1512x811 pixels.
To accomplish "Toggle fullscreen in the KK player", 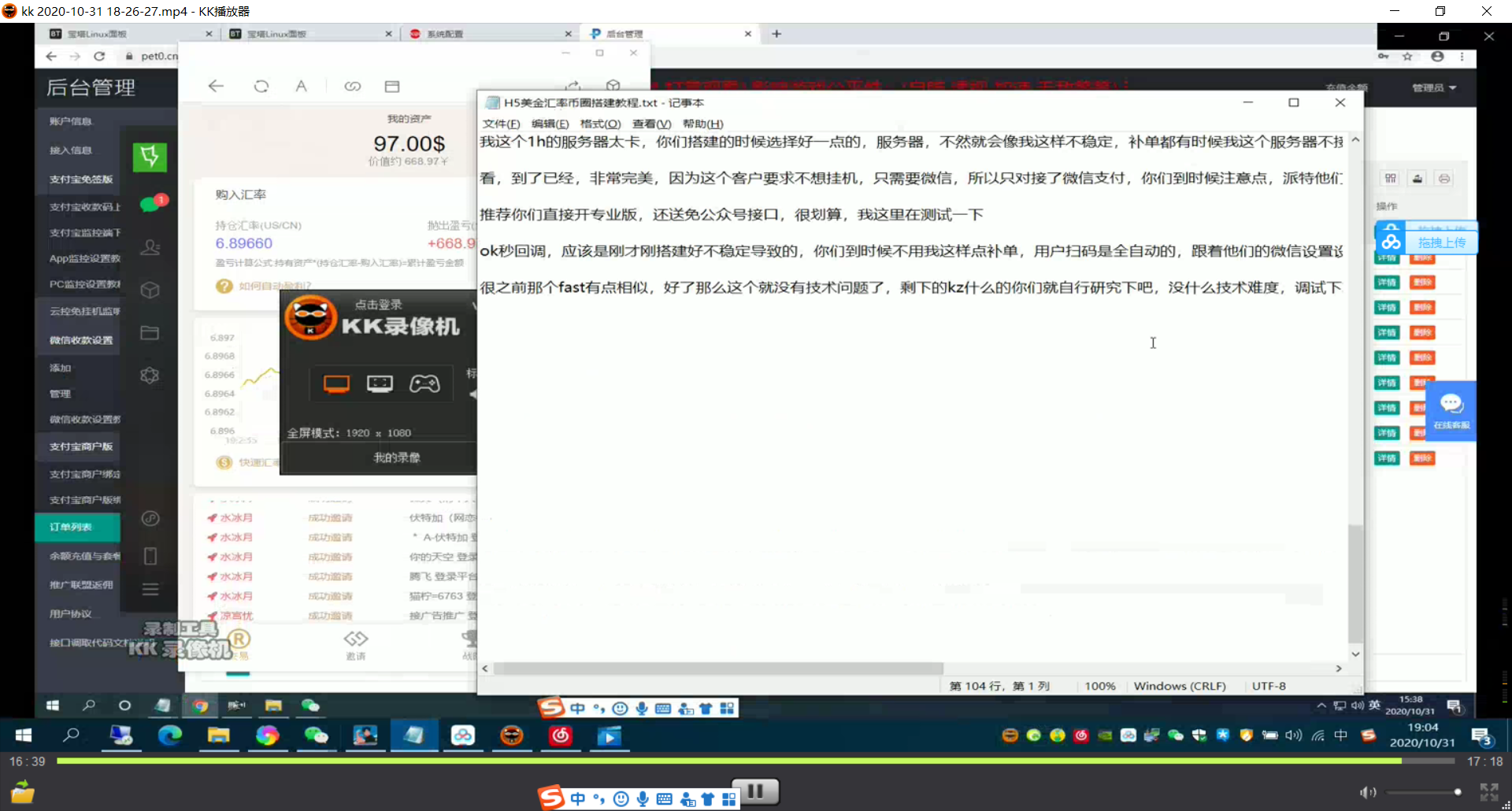I will click(x=1488, y=792).
